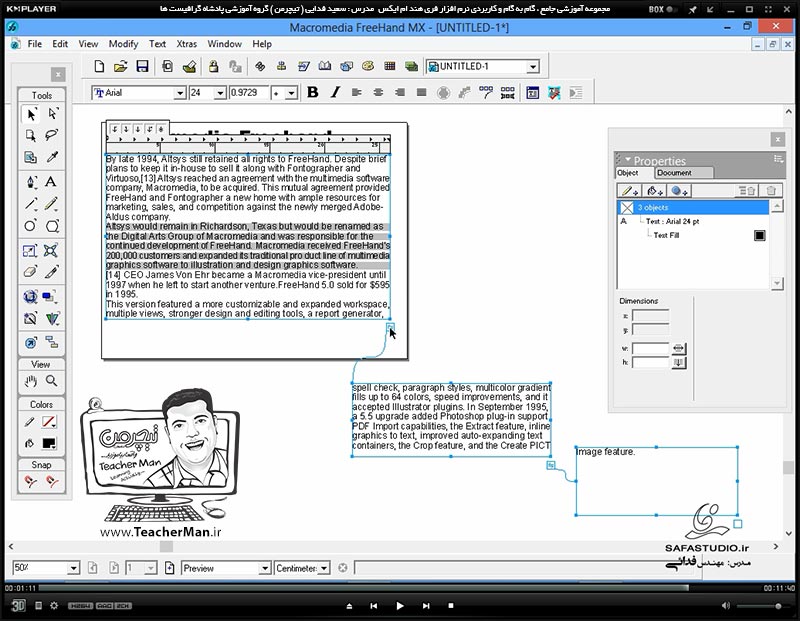800x621 pixels.
Task: Toggle Snap to point icon
Action: tap(30, 482)
